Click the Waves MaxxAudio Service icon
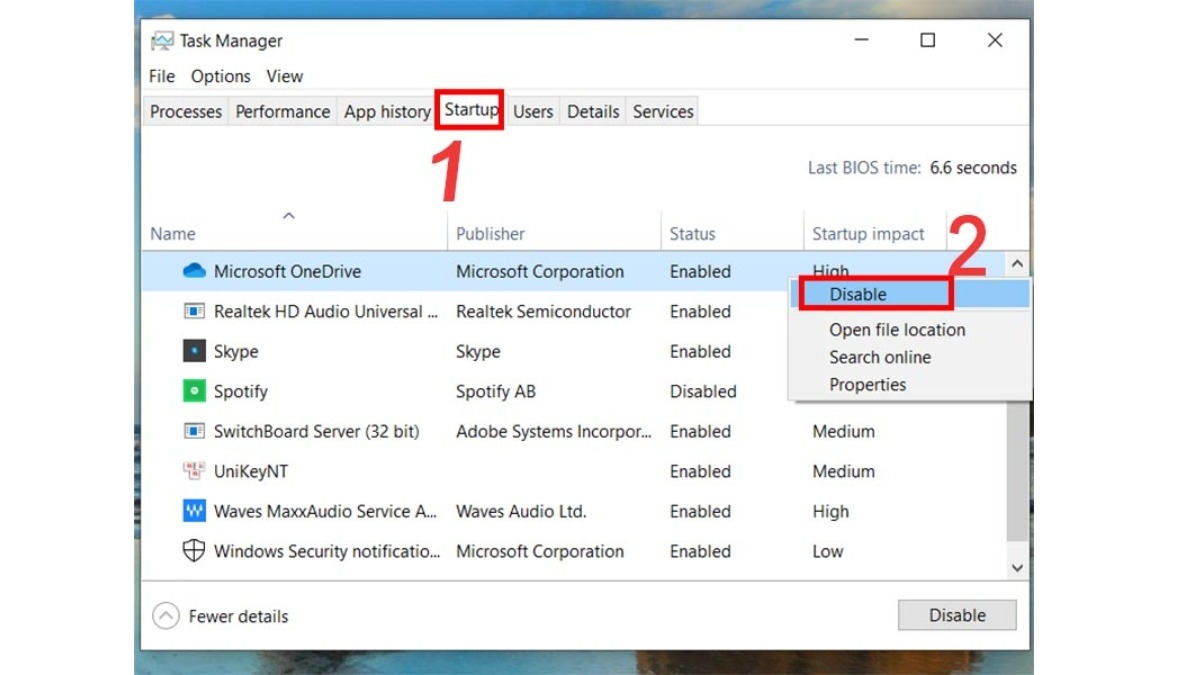Screen dimensions: 1200x675 point(194,511)
